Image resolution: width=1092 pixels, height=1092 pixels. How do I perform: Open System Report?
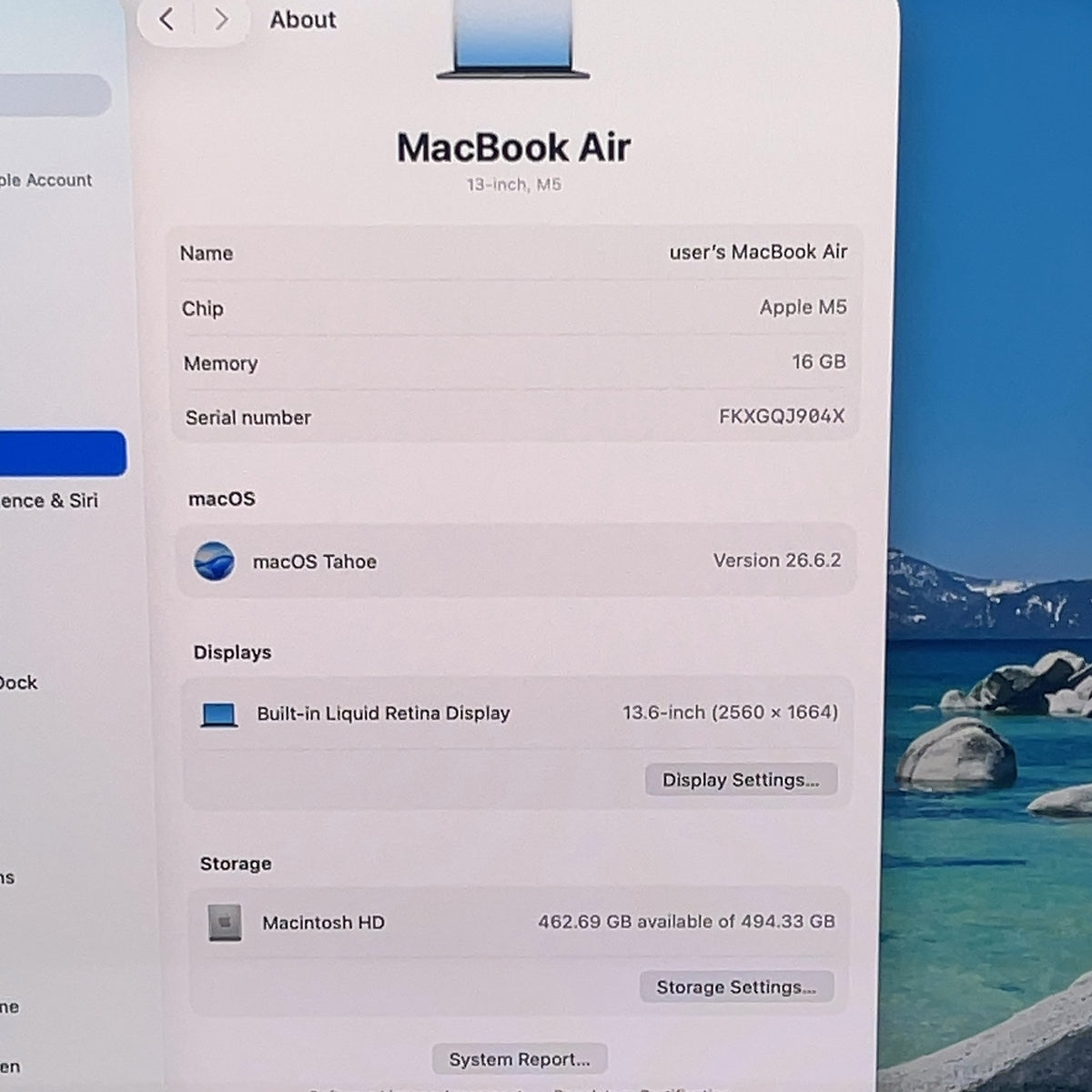point(520,1059)
